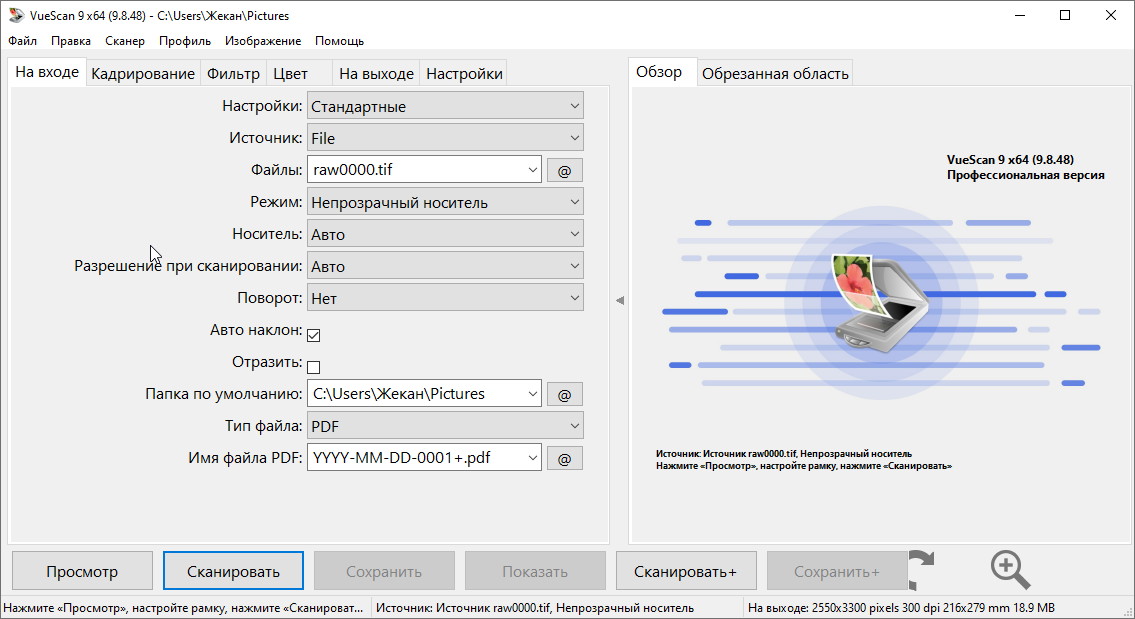Click the zoom-in magnifier icon
Image resolution: width=1135 pixels, height=619 pixels.
(1009, 570)
